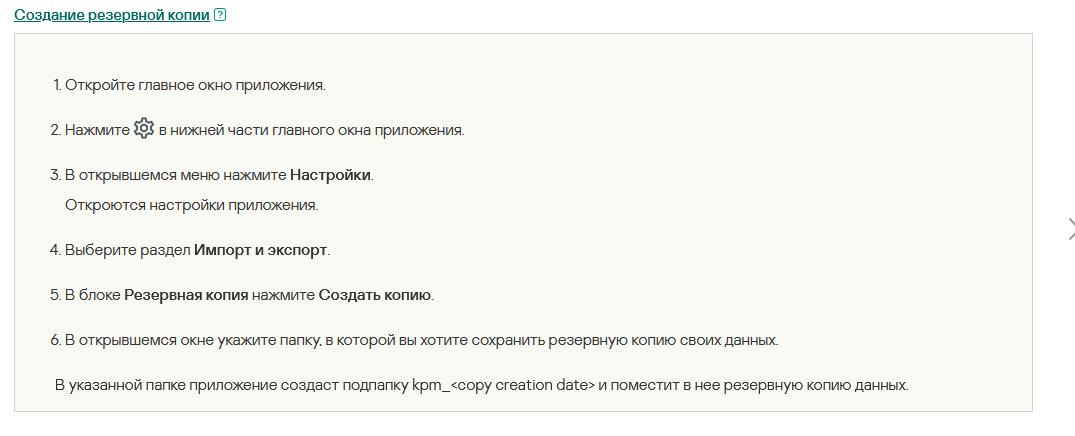Click the bold word Настройки
This screenshot has width=1075, height=436.
[330, 175]
